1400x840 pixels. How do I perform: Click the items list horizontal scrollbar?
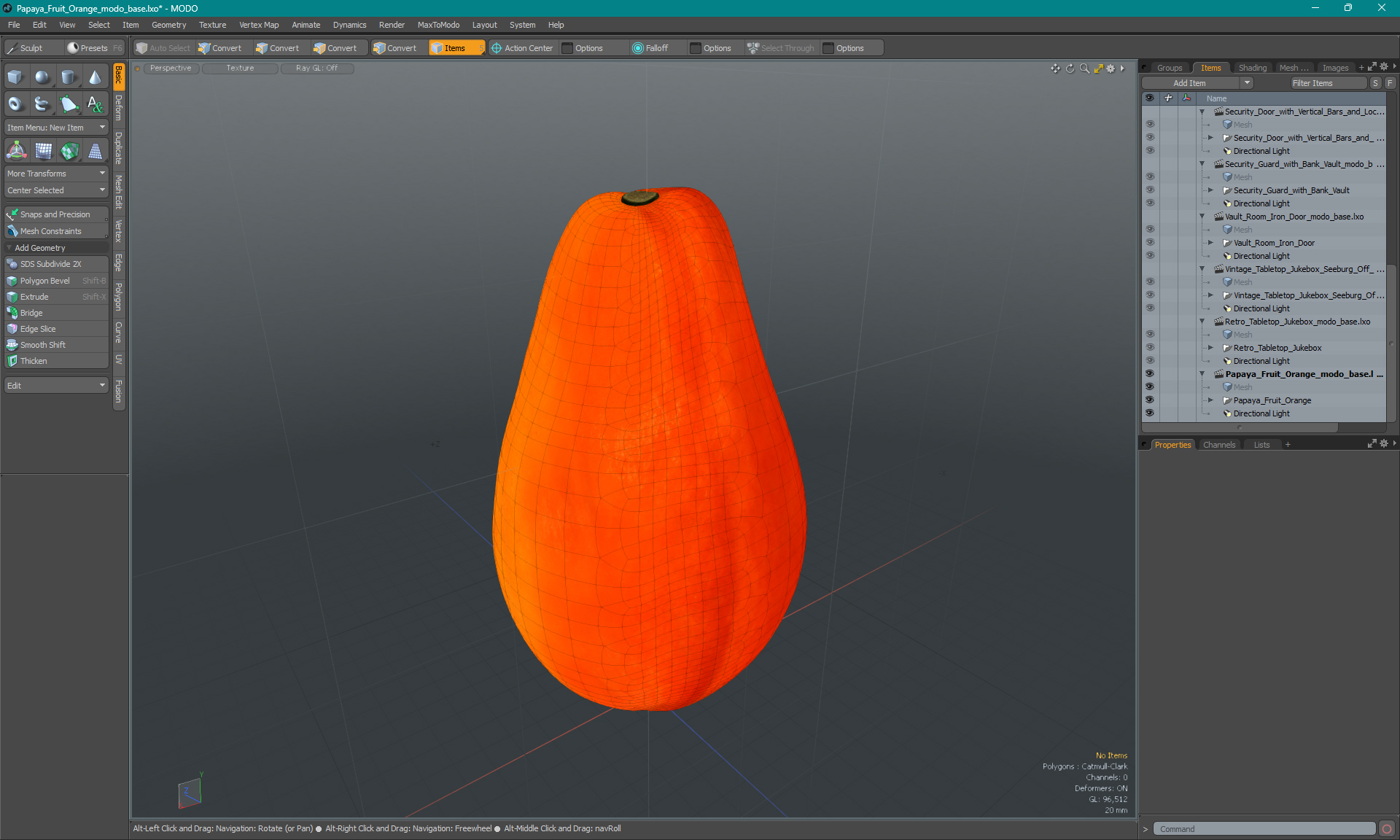[1240, 427]
